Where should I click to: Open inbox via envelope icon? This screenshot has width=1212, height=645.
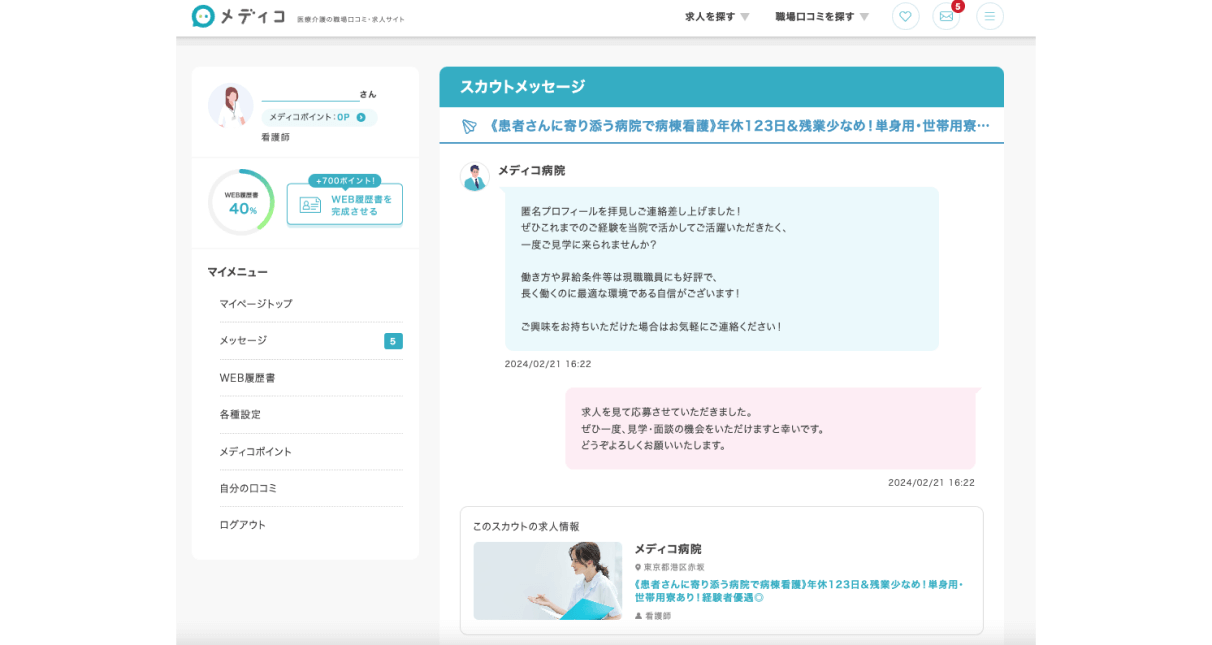[945, 16]
